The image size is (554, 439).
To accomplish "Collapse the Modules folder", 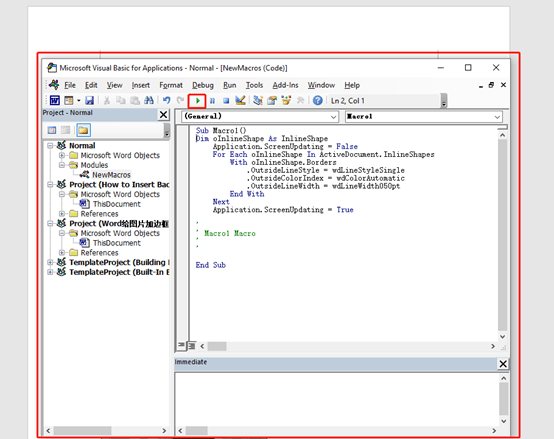I will (x=62, y=165).
